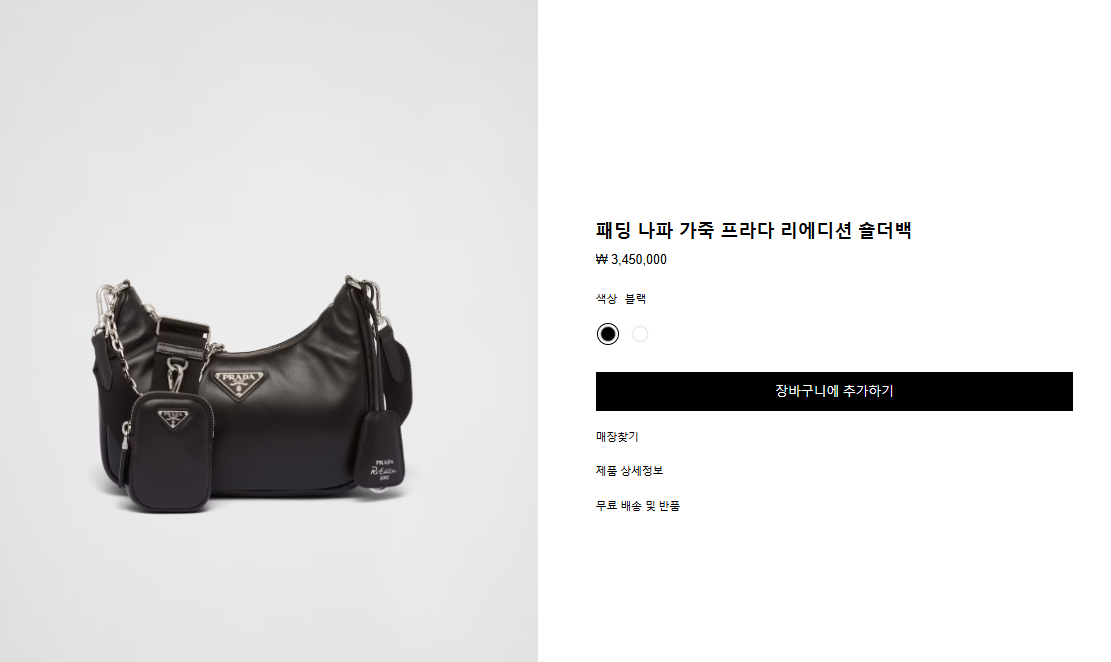
Task: Click the main black shoulder bag image
Action: (253, 393)
